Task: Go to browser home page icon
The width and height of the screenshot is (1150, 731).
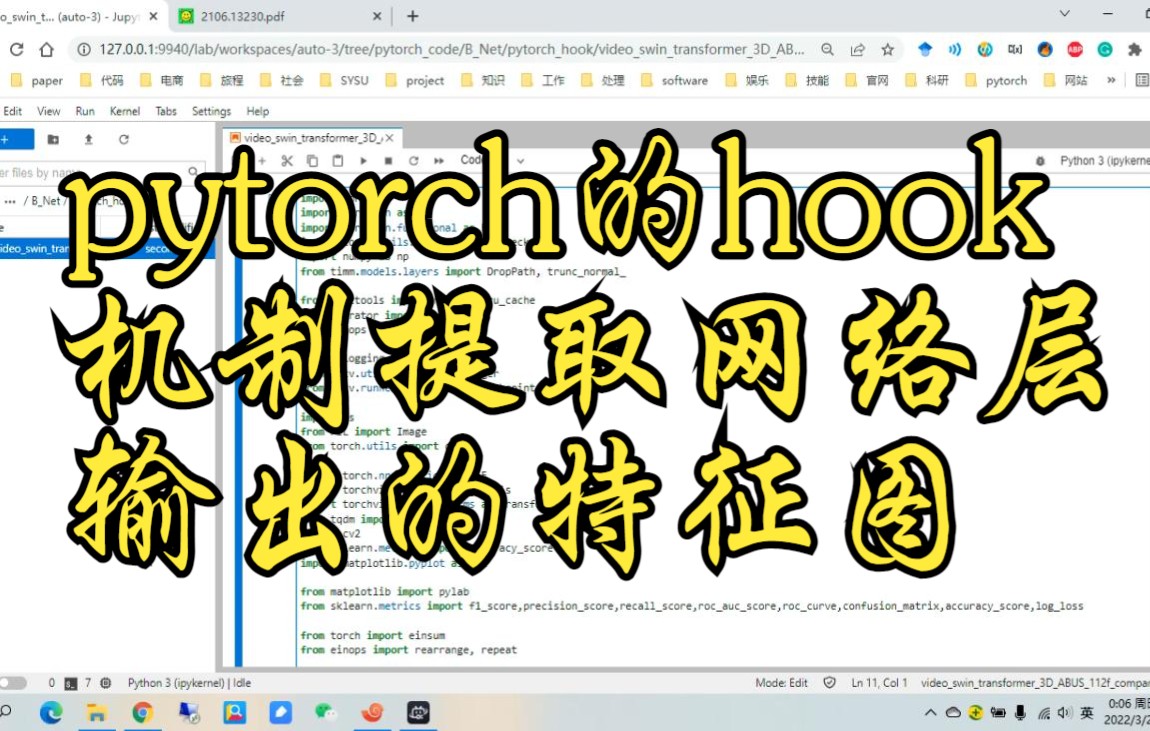Action: (x=47, y=49)
